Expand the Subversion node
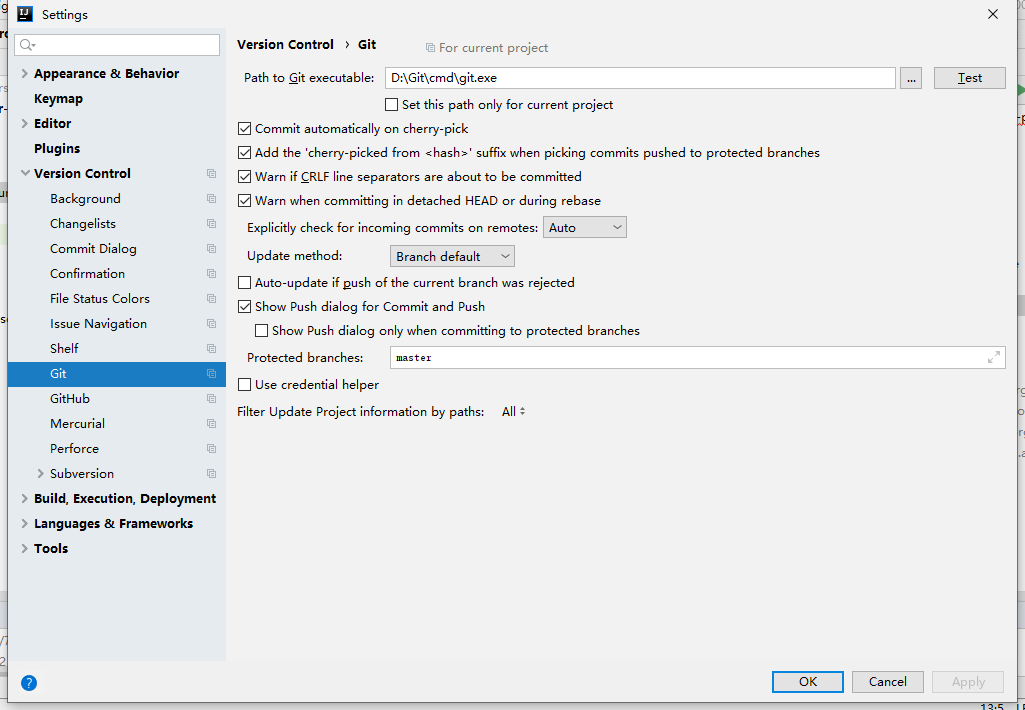Screen dimensions: 1025x710 coord(41,473)
